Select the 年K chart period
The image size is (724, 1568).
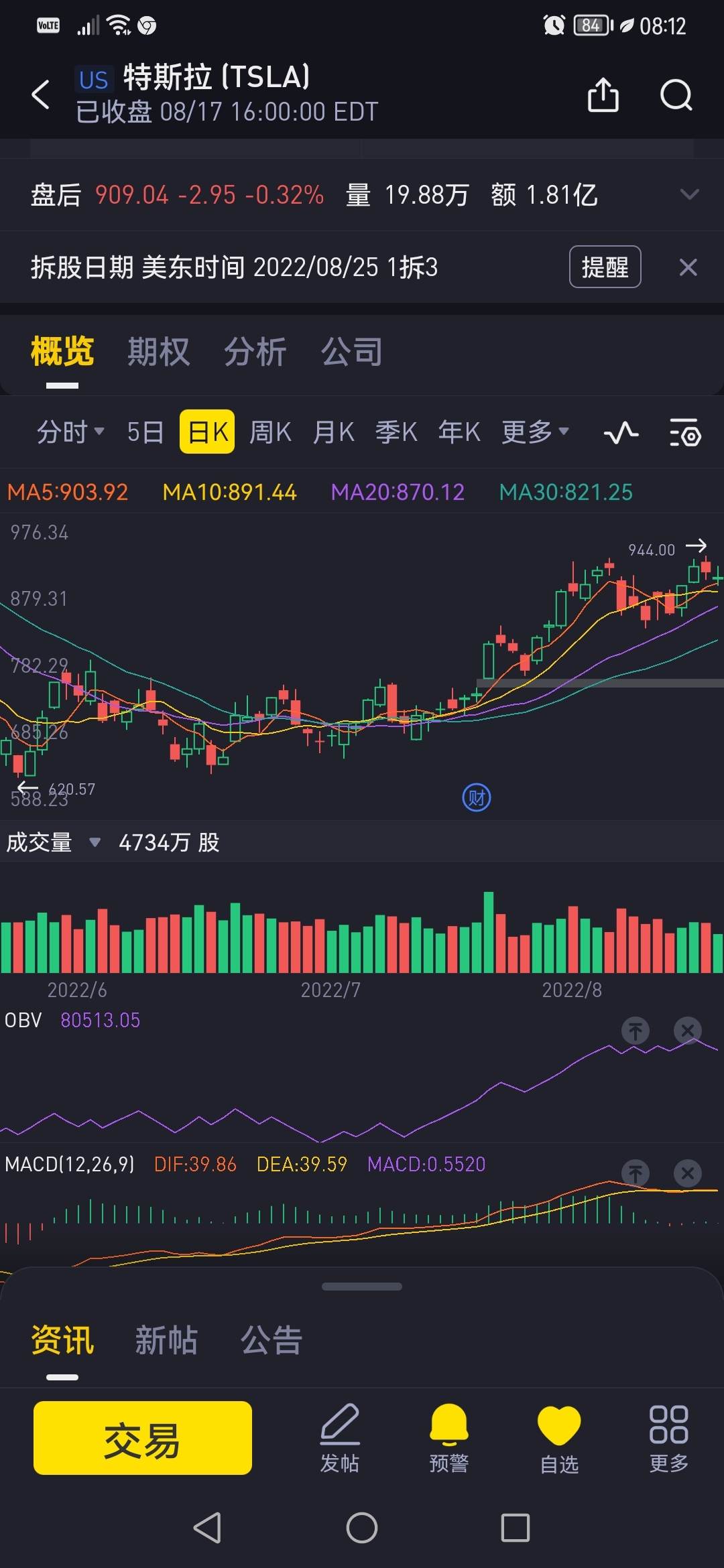click(459, 432)
